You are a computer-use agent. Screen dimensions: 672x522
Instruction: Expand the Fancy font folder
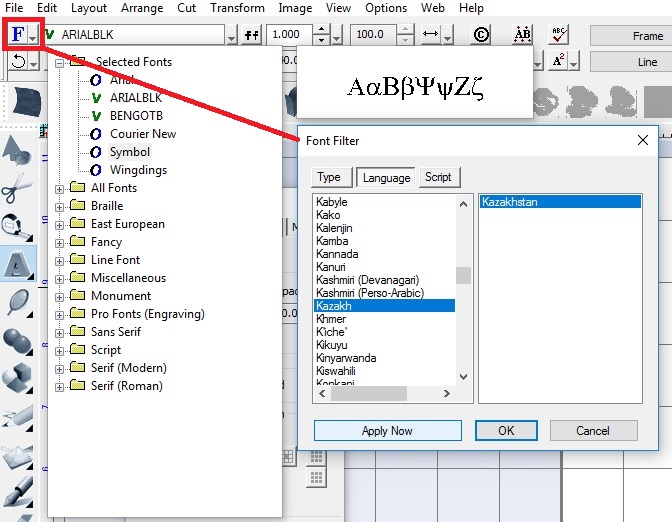[x=60, y=243]
